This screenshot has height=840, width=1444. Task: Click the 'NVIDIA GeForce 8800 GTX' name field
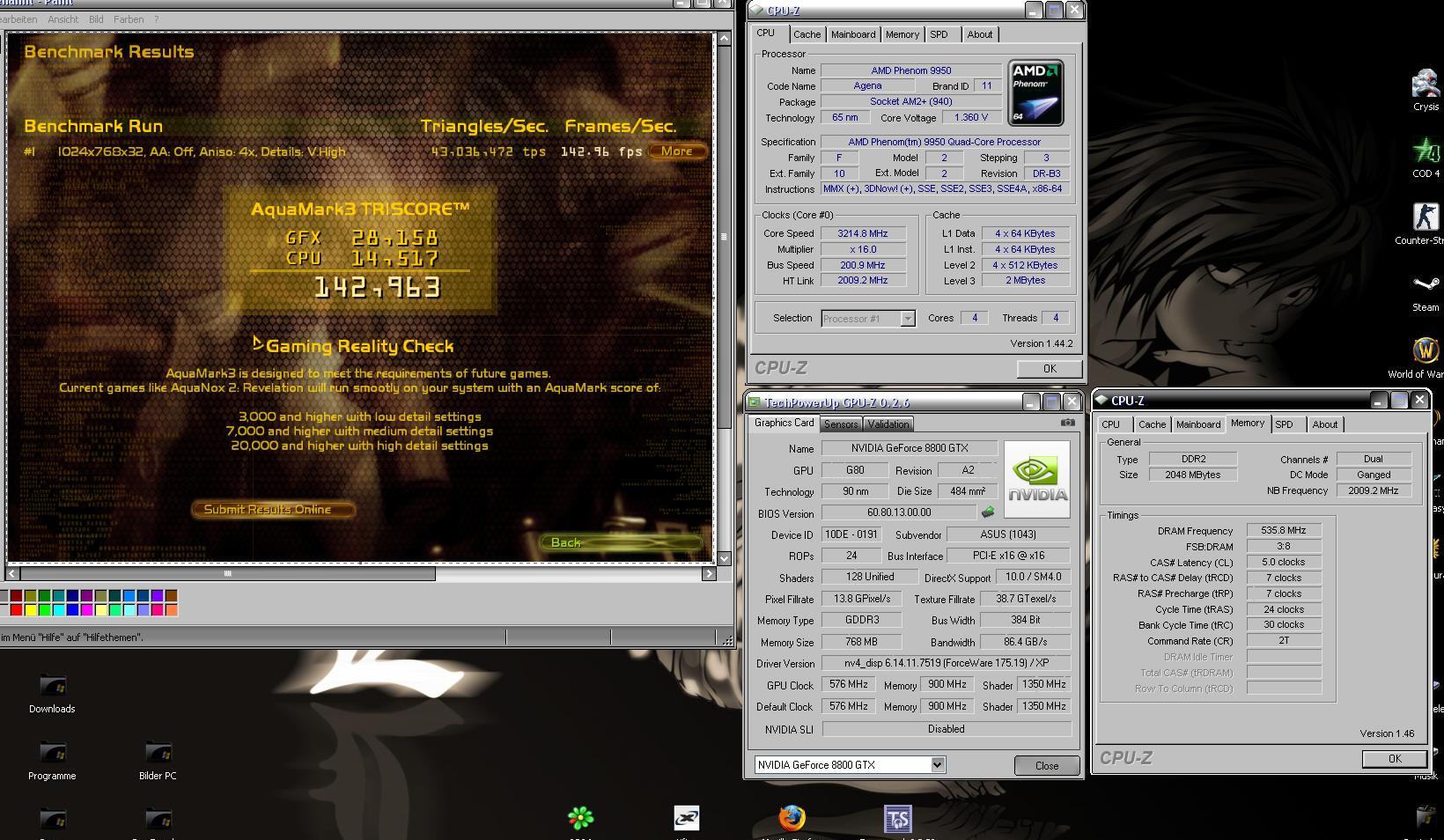point(909,448)
